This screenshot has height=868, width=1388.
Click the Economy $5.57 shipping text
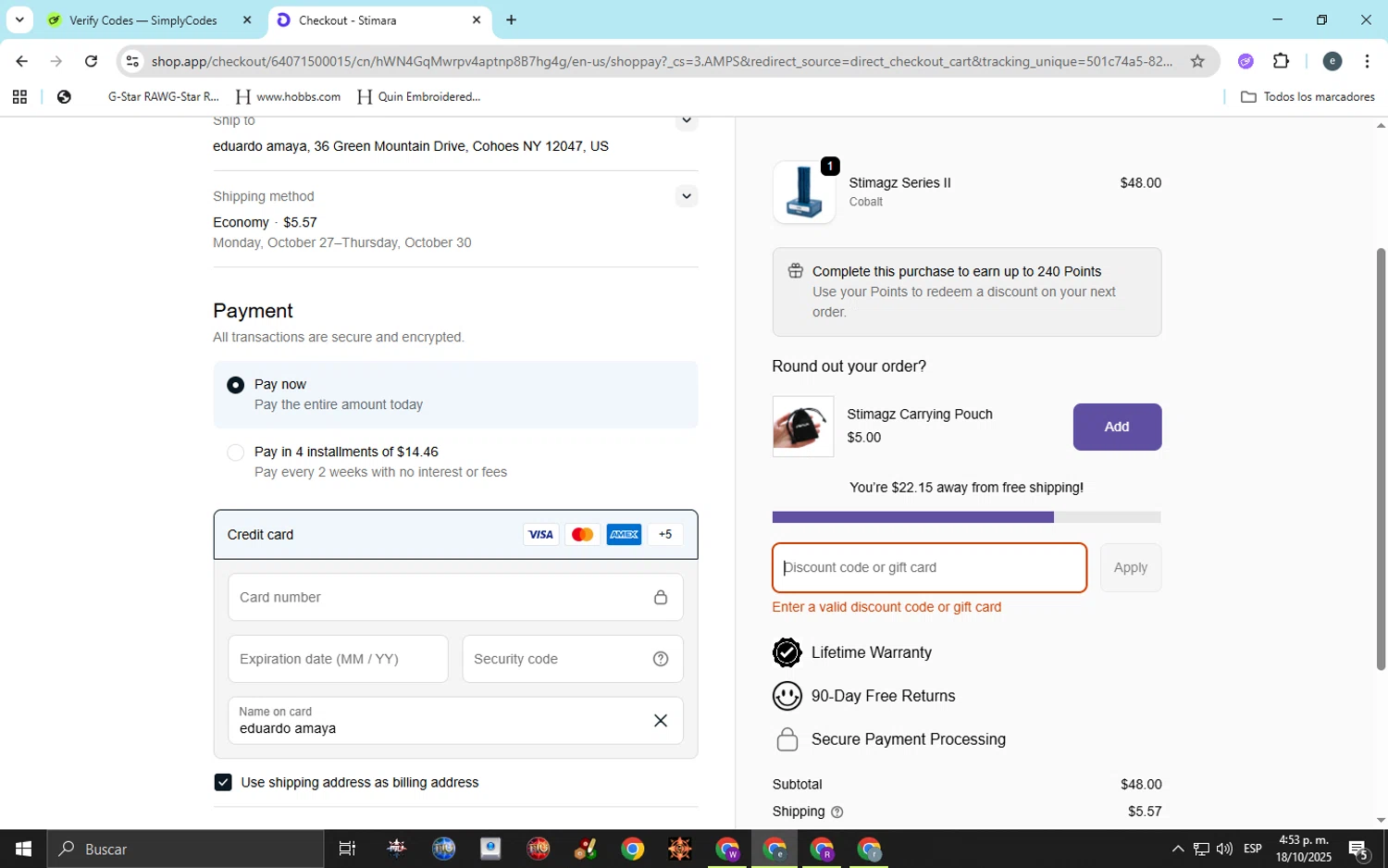265,222
